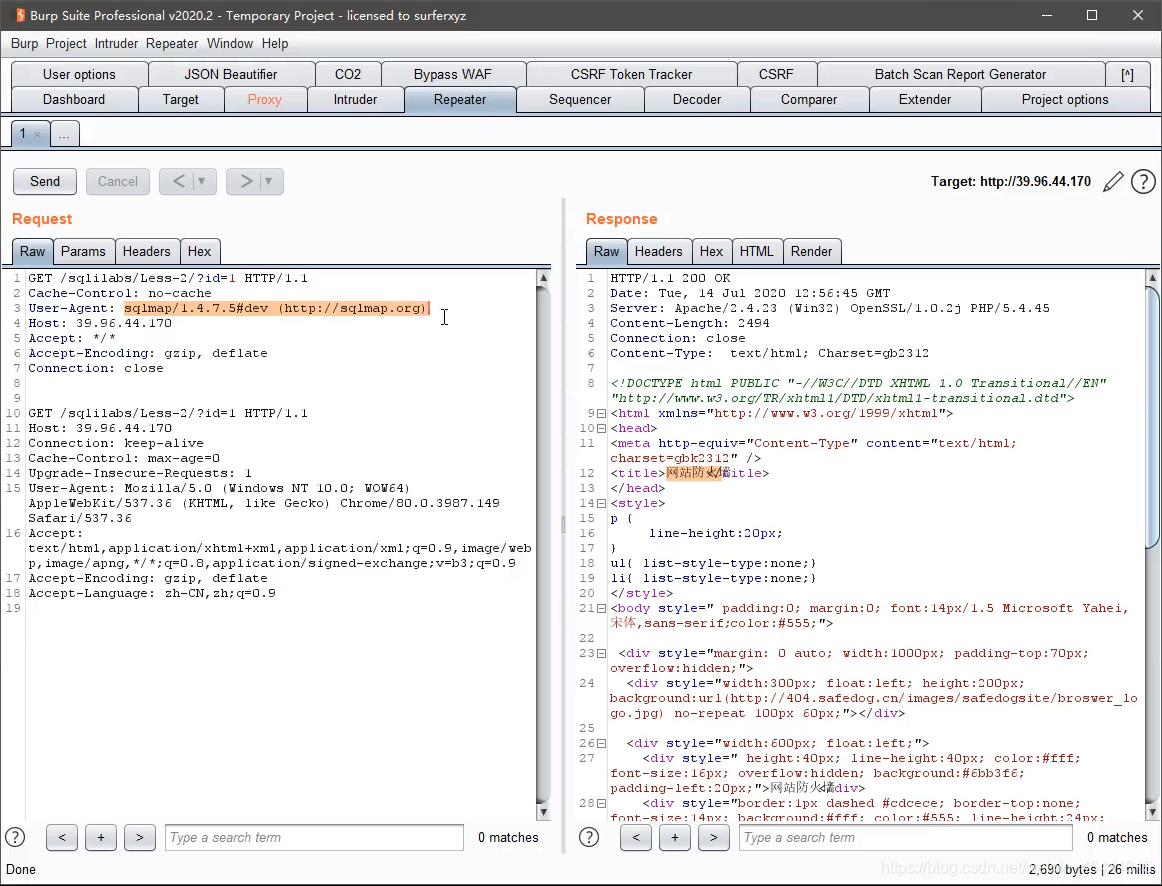This screenshot has width=1162, height=886.
Task: Focus the response search term field
Action: pyautogui.click(x=906, y=837)
